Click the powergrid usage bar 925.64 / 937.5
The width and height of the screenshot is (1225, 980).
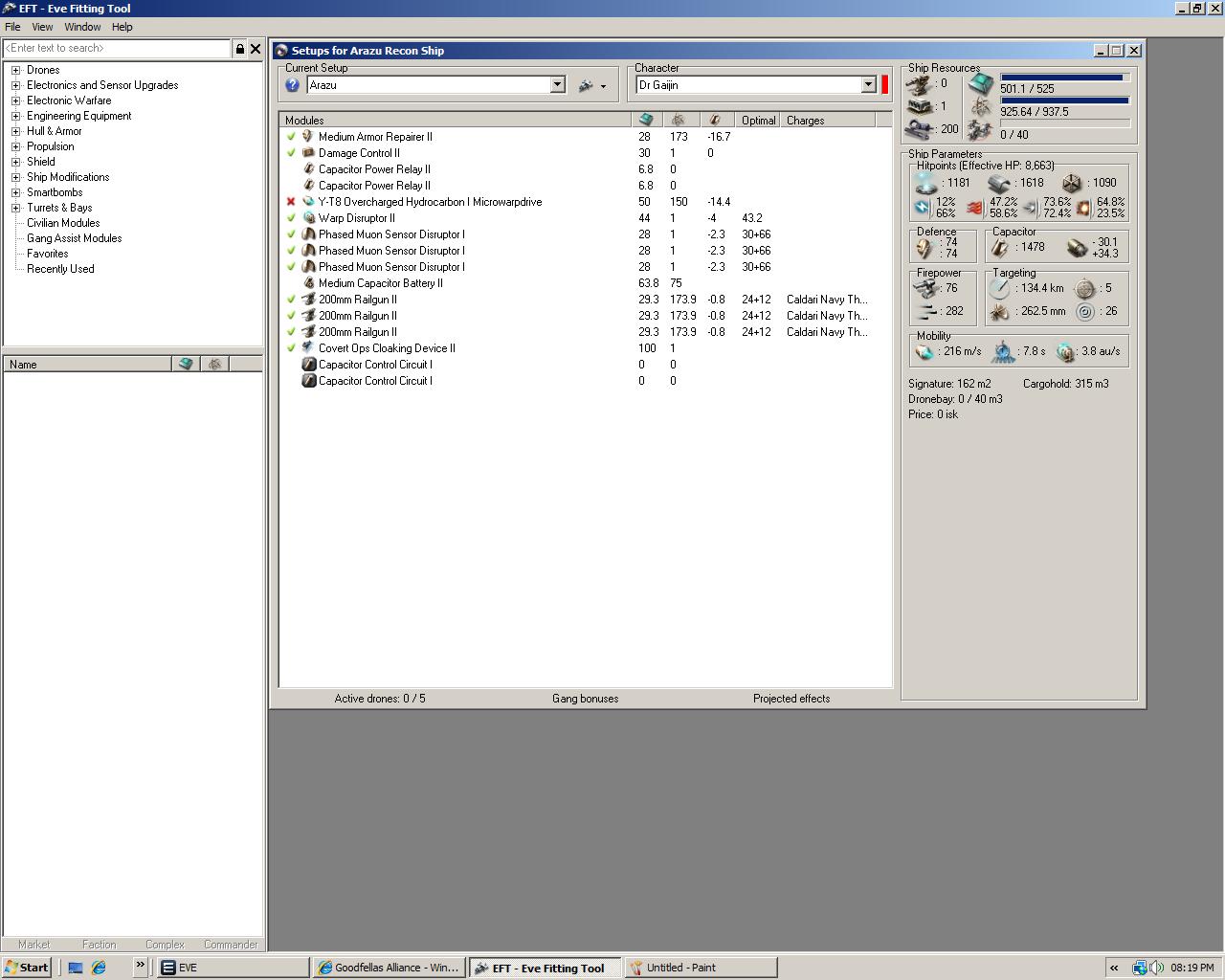[1065, 100]
